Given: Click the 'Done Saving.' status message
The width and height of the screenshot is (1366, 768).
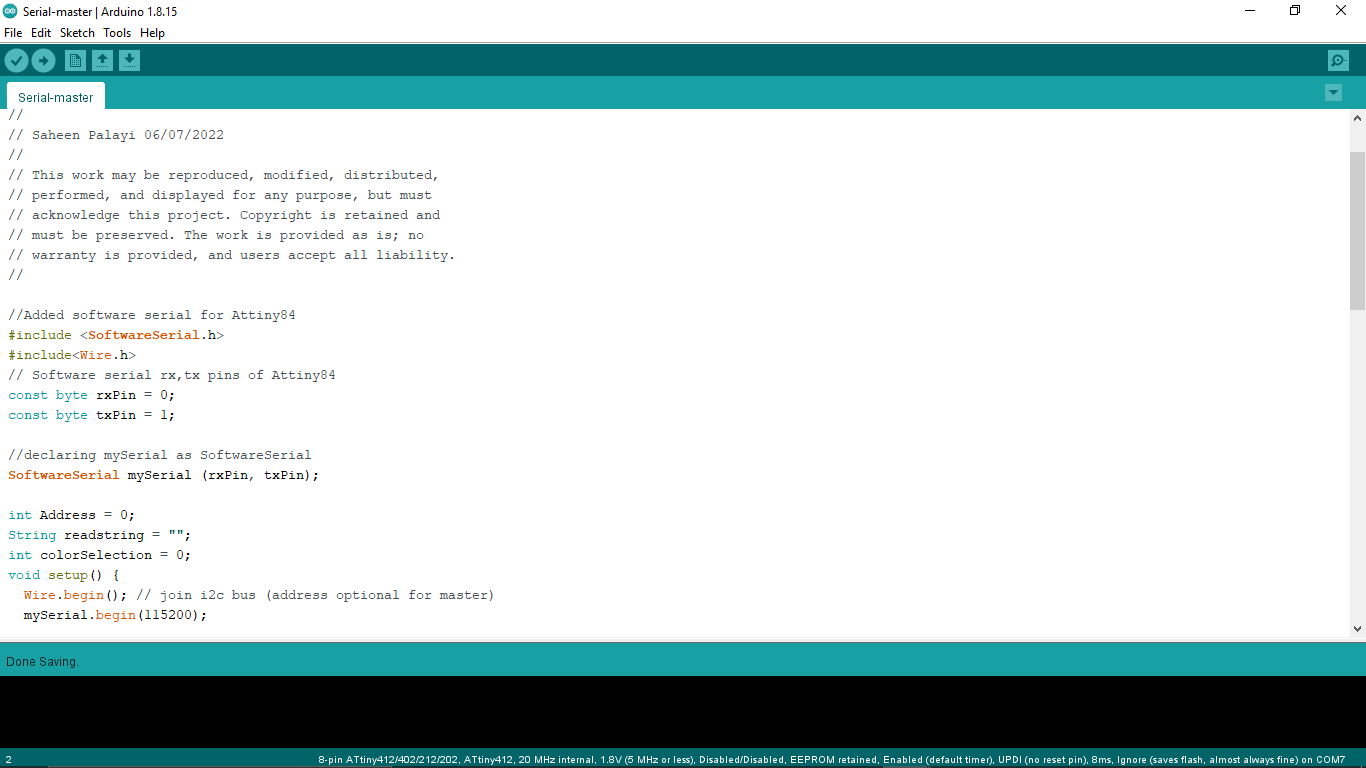Looking at the screenshot, I should coord(42,662).
